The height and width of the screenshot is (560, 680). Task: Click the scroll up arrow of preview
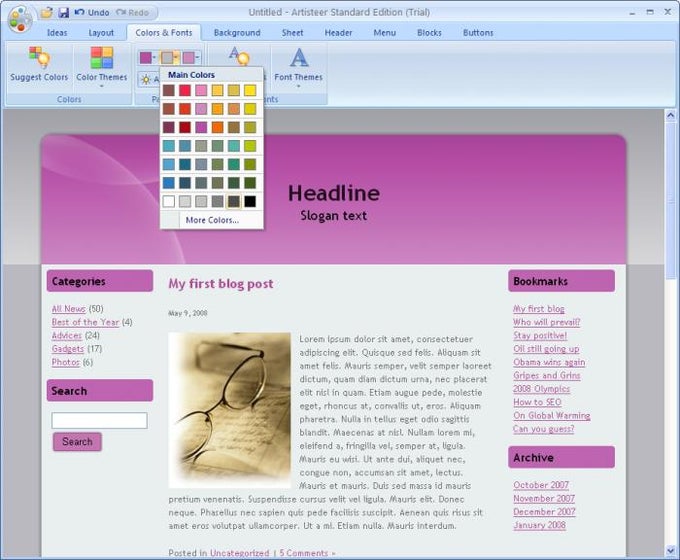[670, 115]
